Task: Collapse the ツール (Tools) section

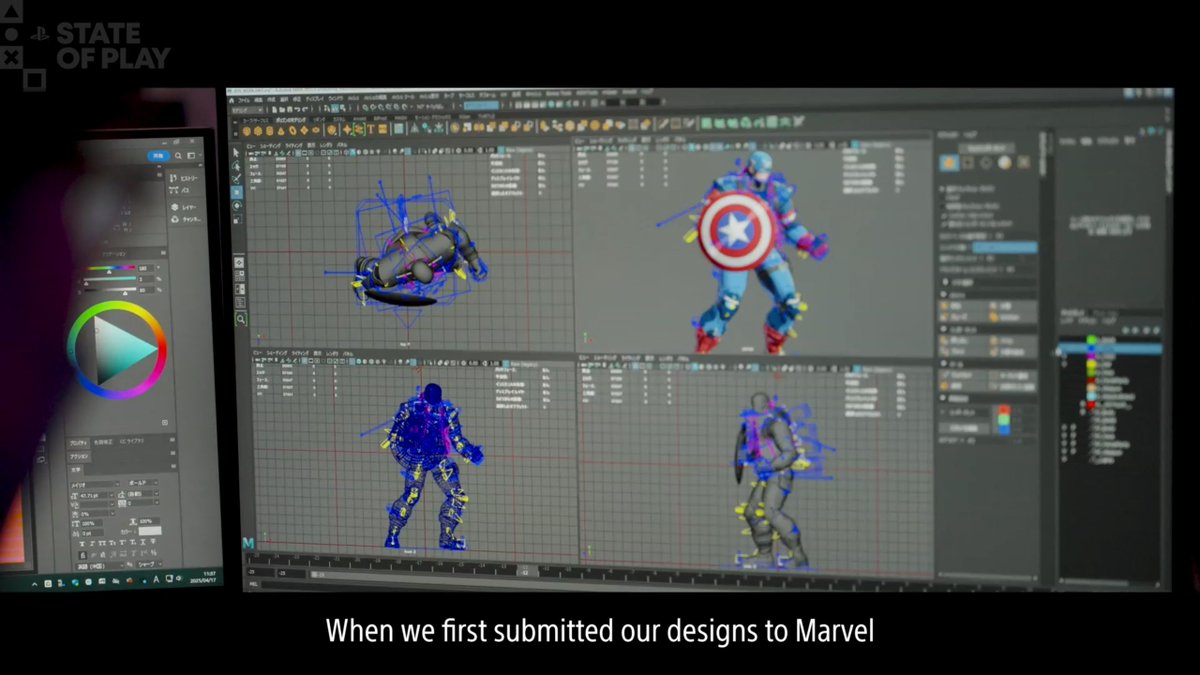Action: click(x=945, y=363)
